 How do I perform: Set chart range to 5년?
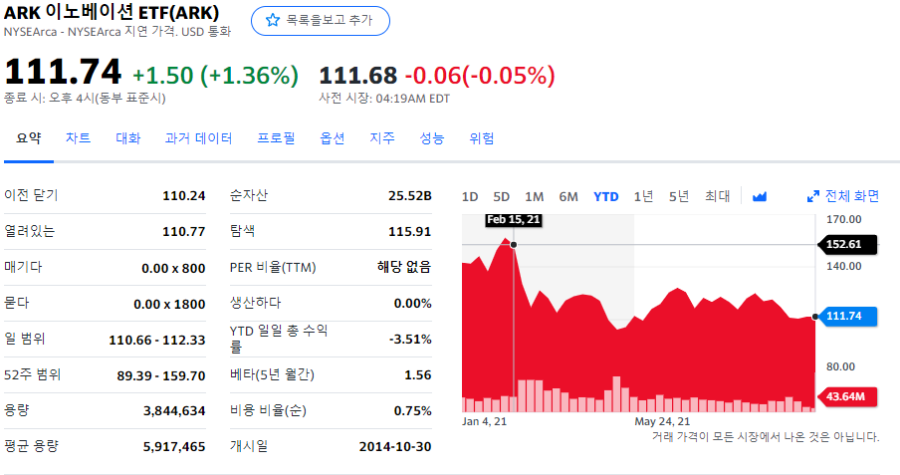679,197
